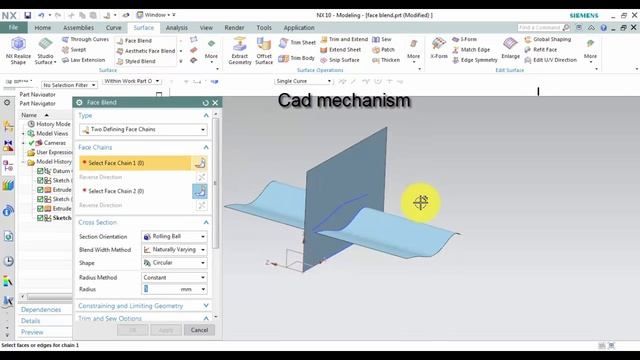The width and height of the screenshot is (640, 360).
Task: Open the Shape Circular dropdown
Action: point(174,263)
